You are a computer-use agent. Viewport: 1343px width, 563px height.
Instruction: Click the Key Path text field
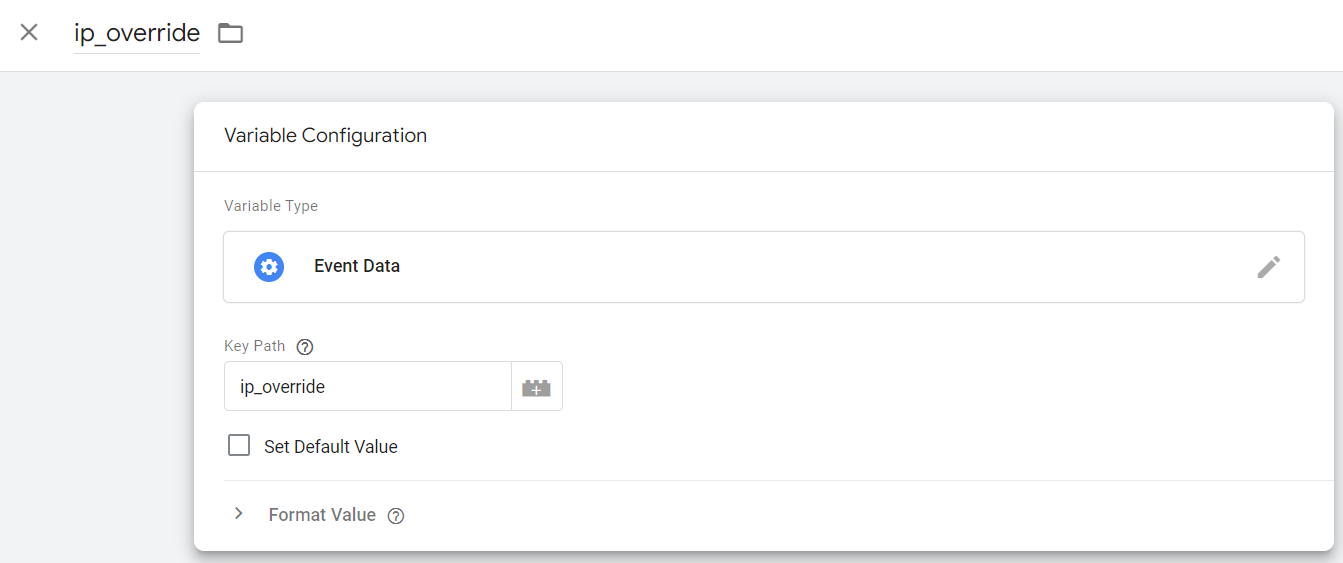pyautogui.click(x=367, y=387)
